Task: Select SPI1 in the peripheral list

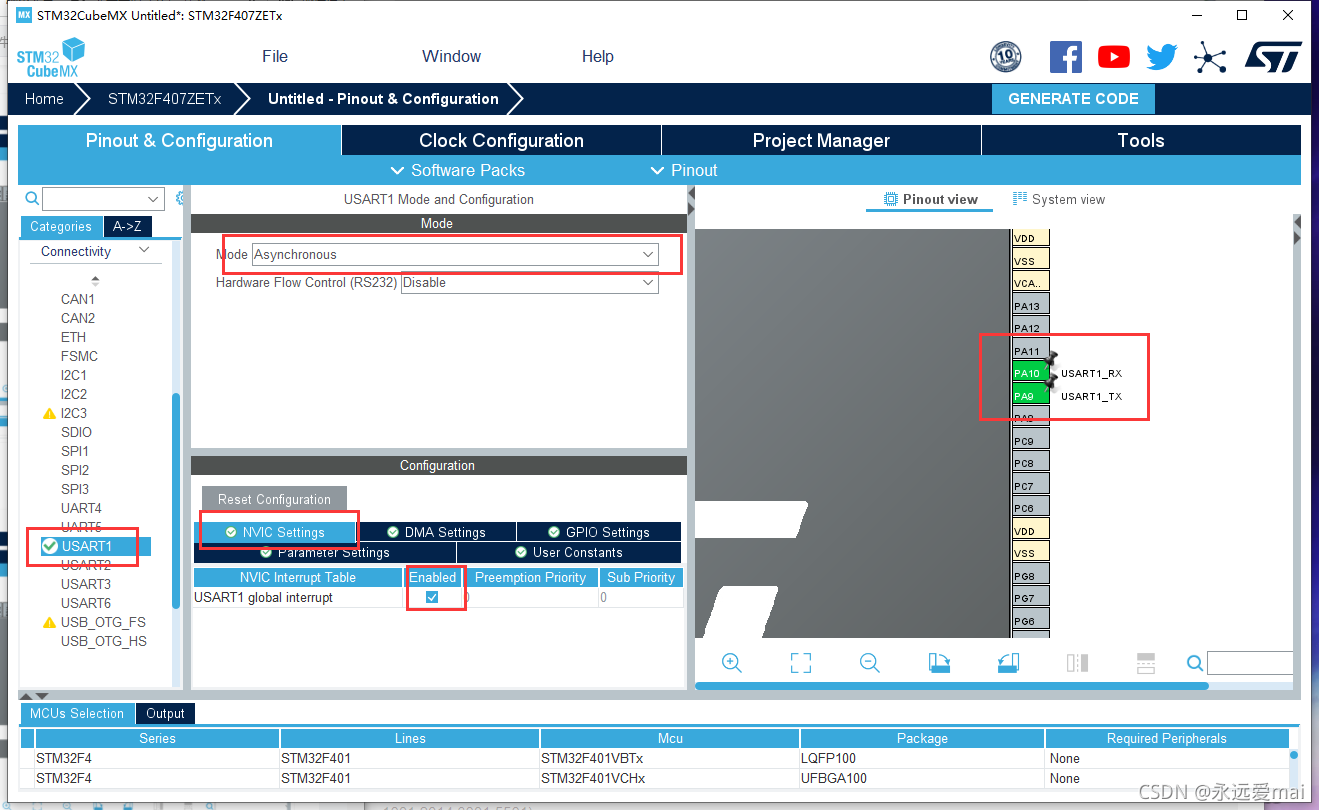Action: [75, 451]
